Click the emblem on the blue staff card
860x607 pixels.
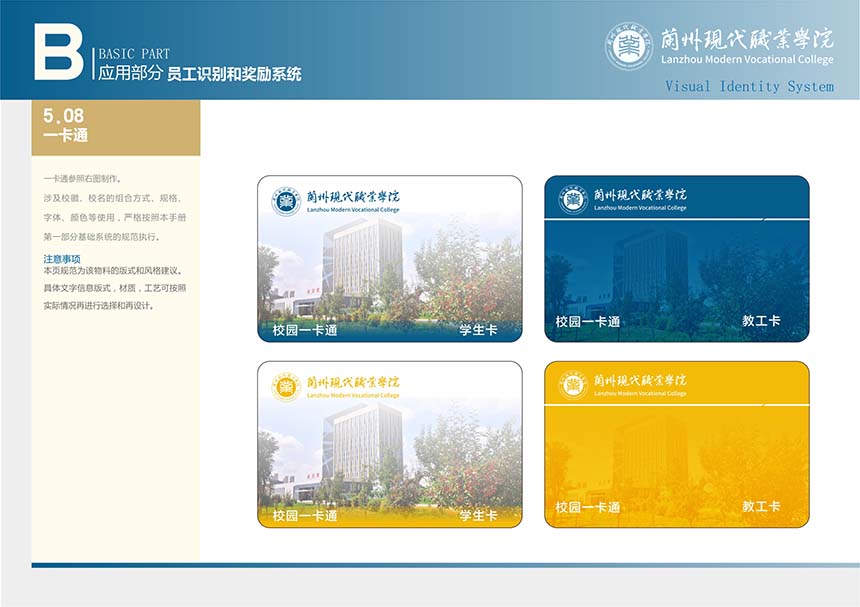pos(573,199)
